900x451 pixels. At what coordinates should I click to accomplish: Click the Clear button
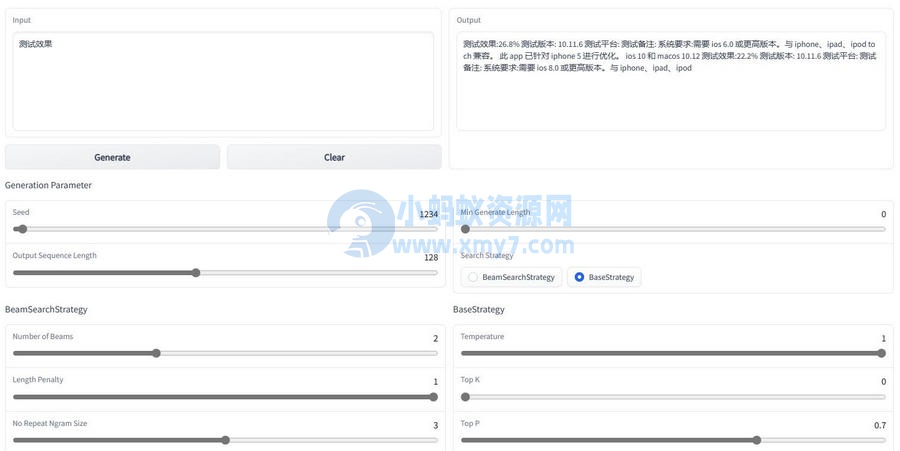[x=334, y=157]
